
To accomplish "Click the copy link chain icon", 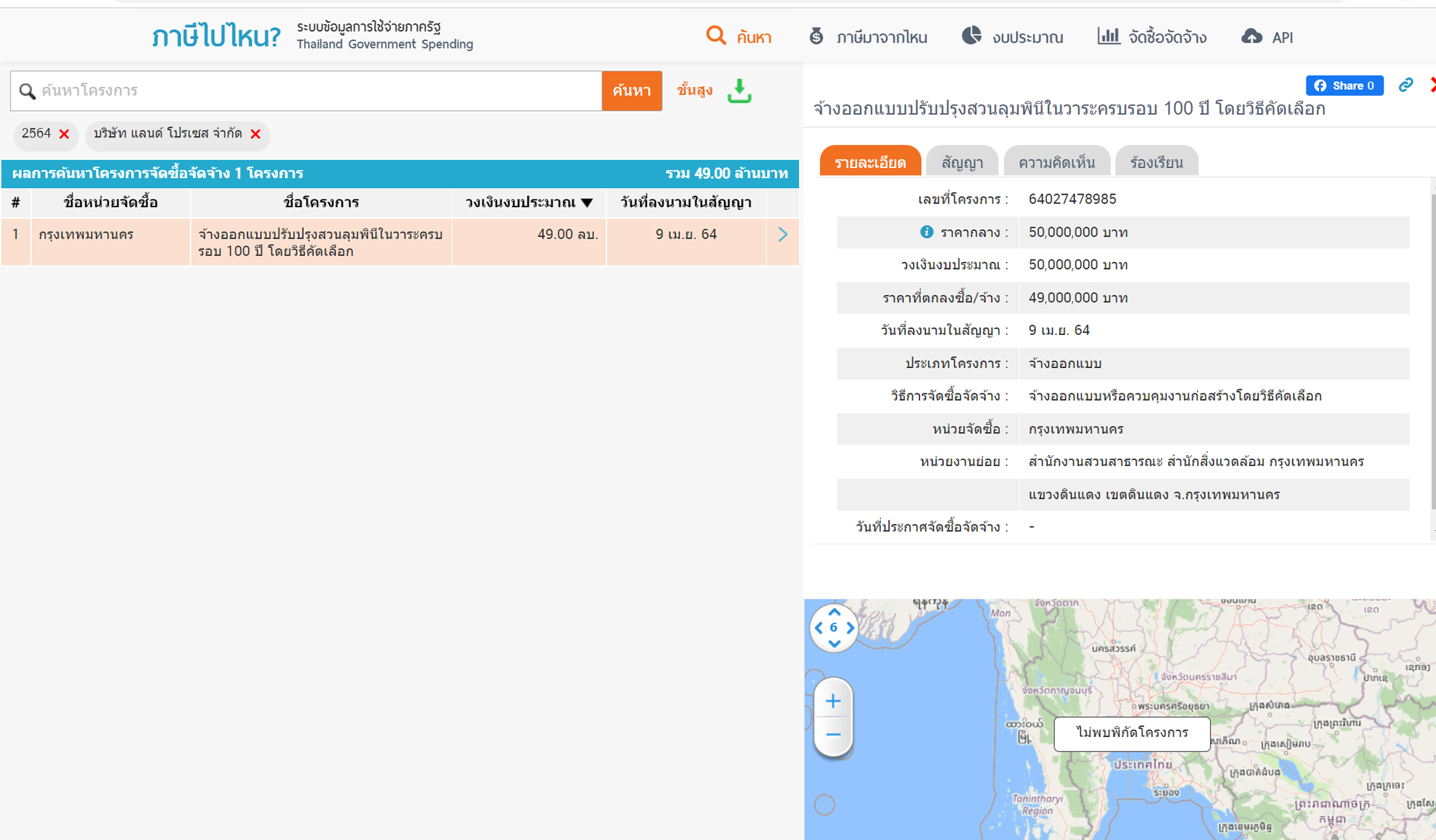I will pos(1405,85).
